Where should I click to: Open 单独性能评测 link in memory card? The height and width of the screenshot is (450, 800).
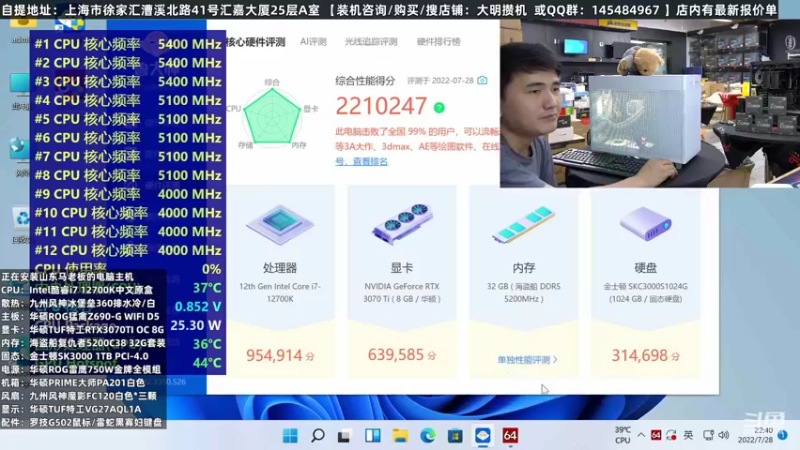tap(527, 360)
